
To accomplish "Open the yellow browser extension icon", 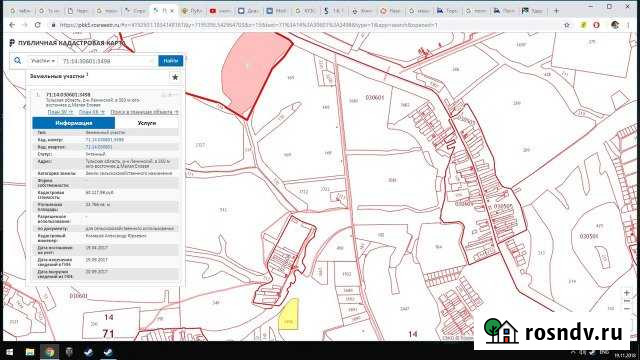I will pyautogui.click(x=583, y=25).
